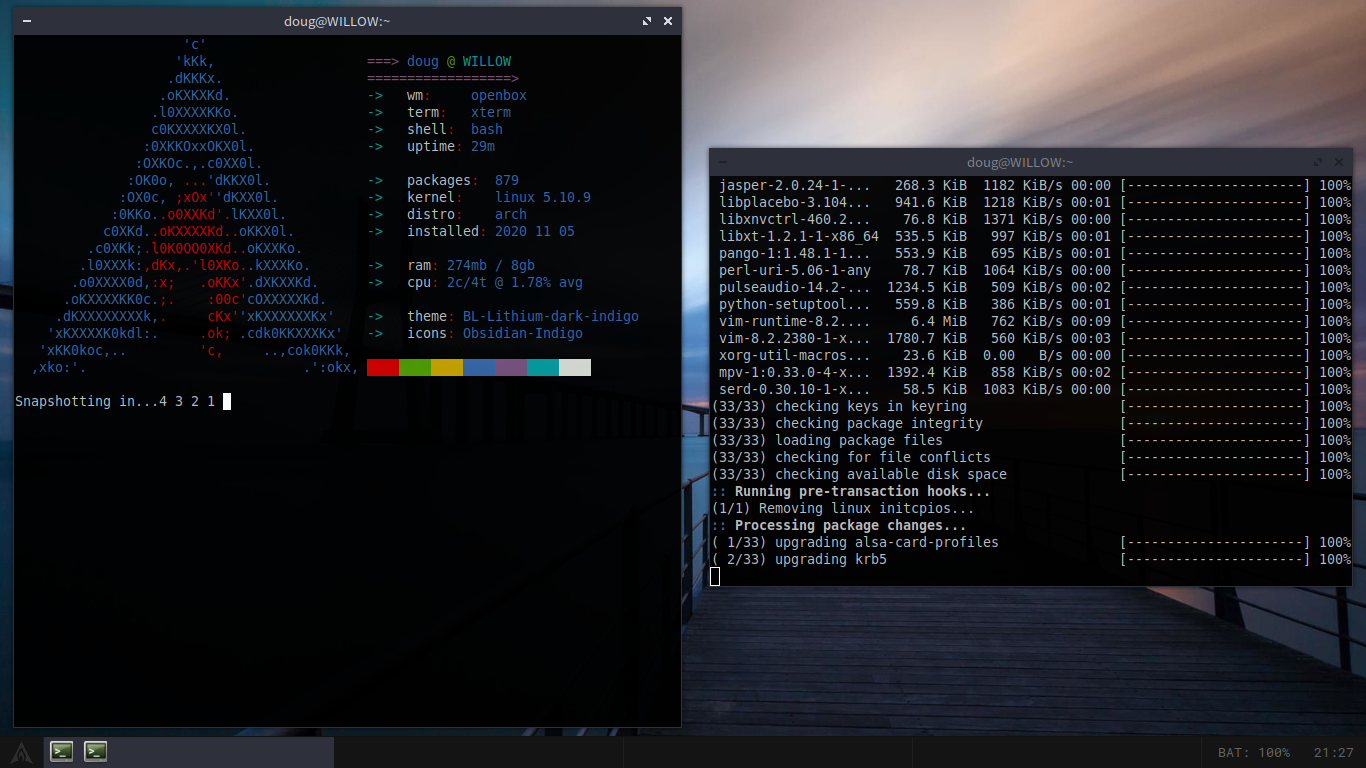Maximize the neofetch terminal window

click(x=647, y=21)
